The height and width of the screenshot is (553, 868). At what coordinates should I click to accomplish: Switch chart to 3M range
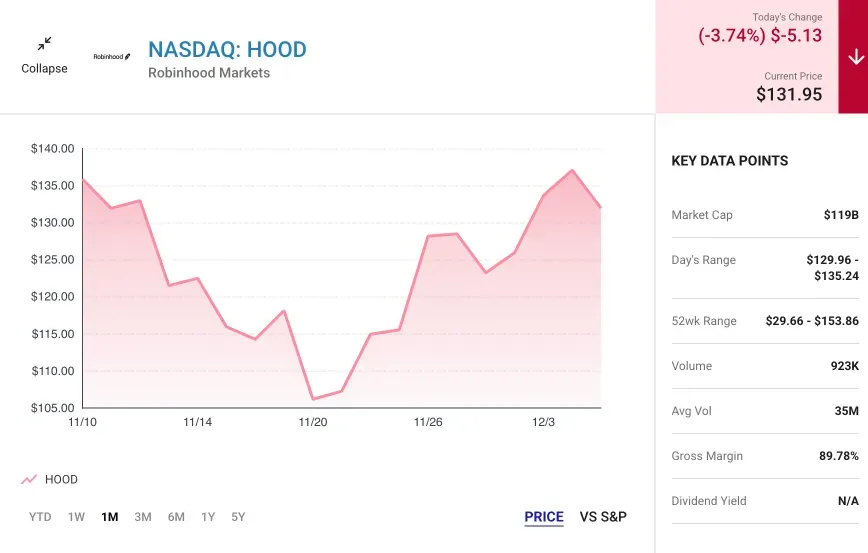[143, 517]
